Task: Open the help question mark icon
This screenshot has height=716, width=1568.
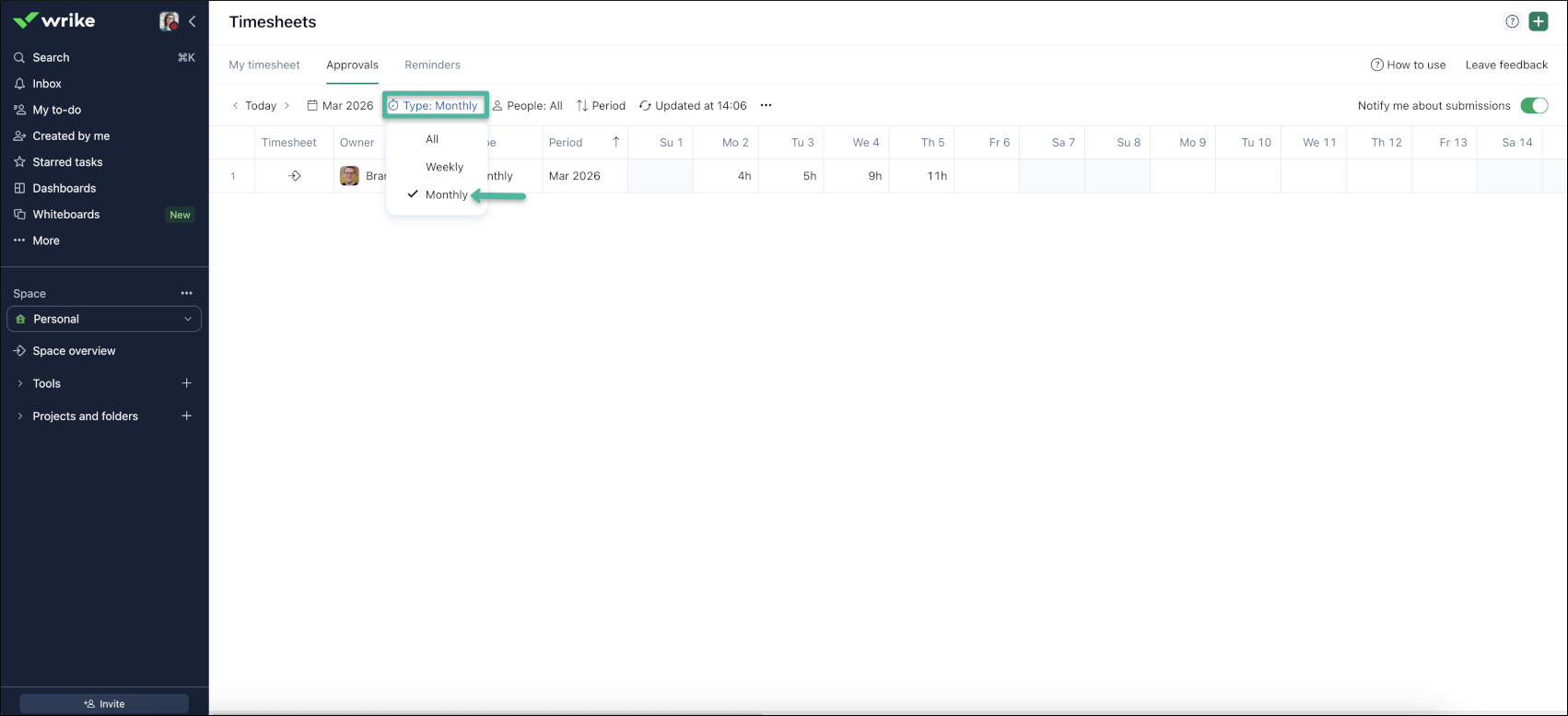Action: (x=1512, y=22)
